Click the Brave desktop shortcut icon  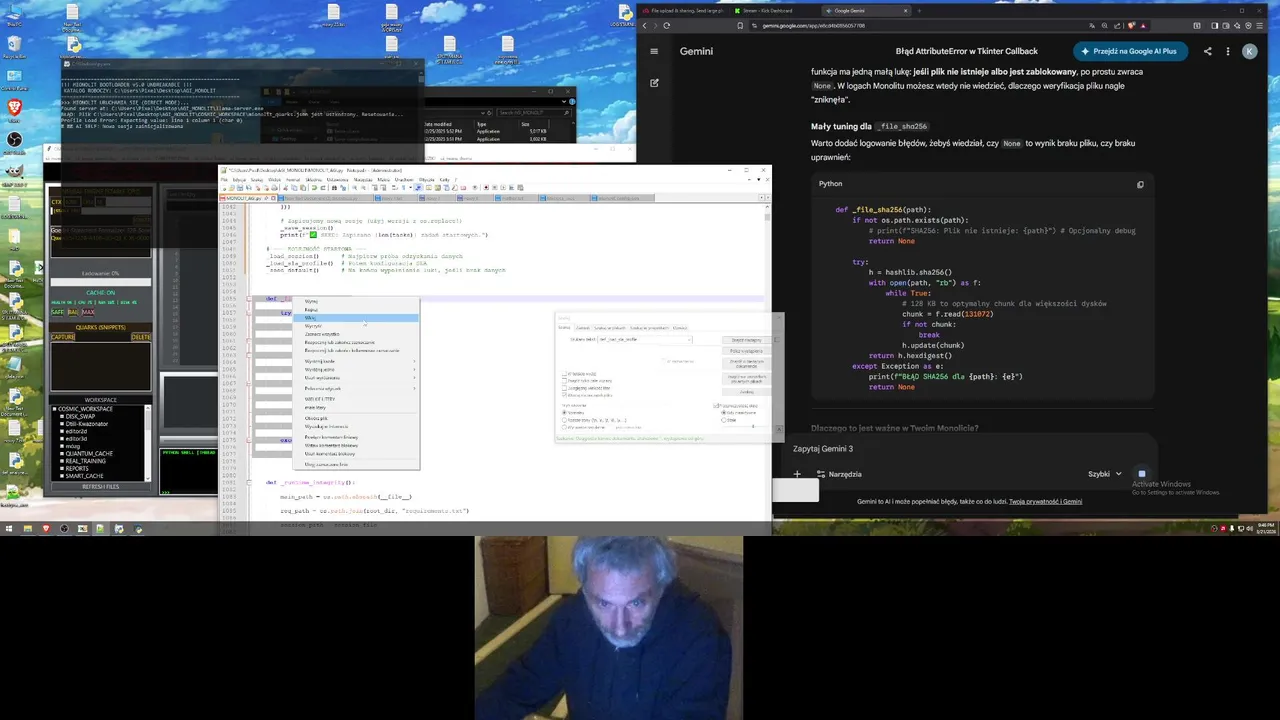click(14, 110)
